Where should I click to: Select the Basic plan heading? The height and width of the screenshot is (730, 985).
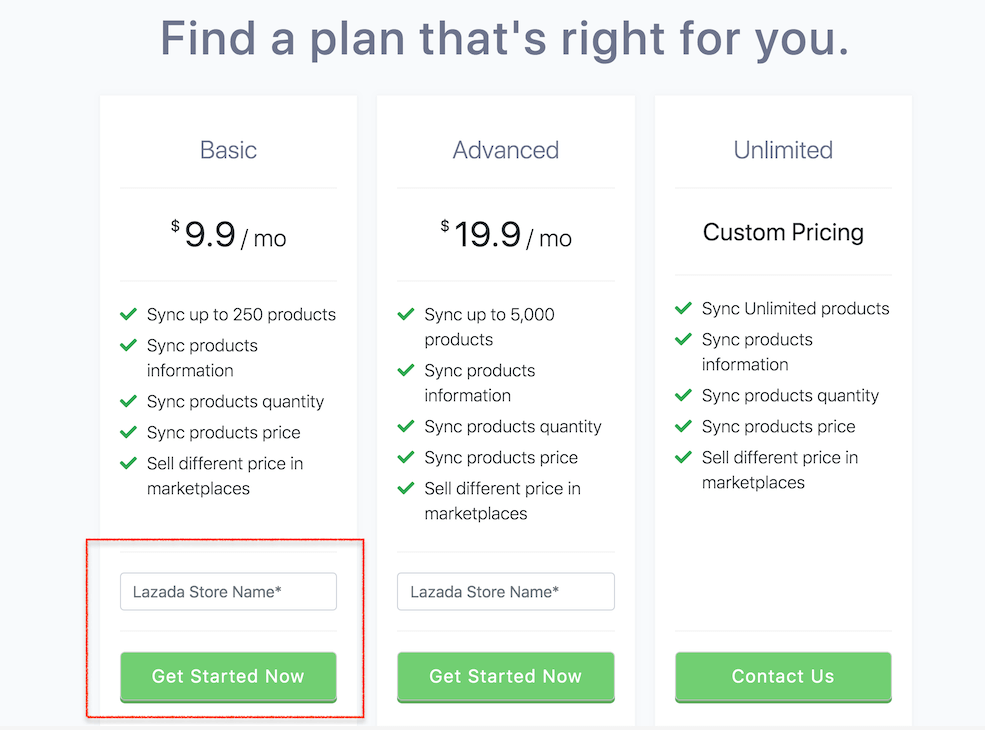coord(228,150)
